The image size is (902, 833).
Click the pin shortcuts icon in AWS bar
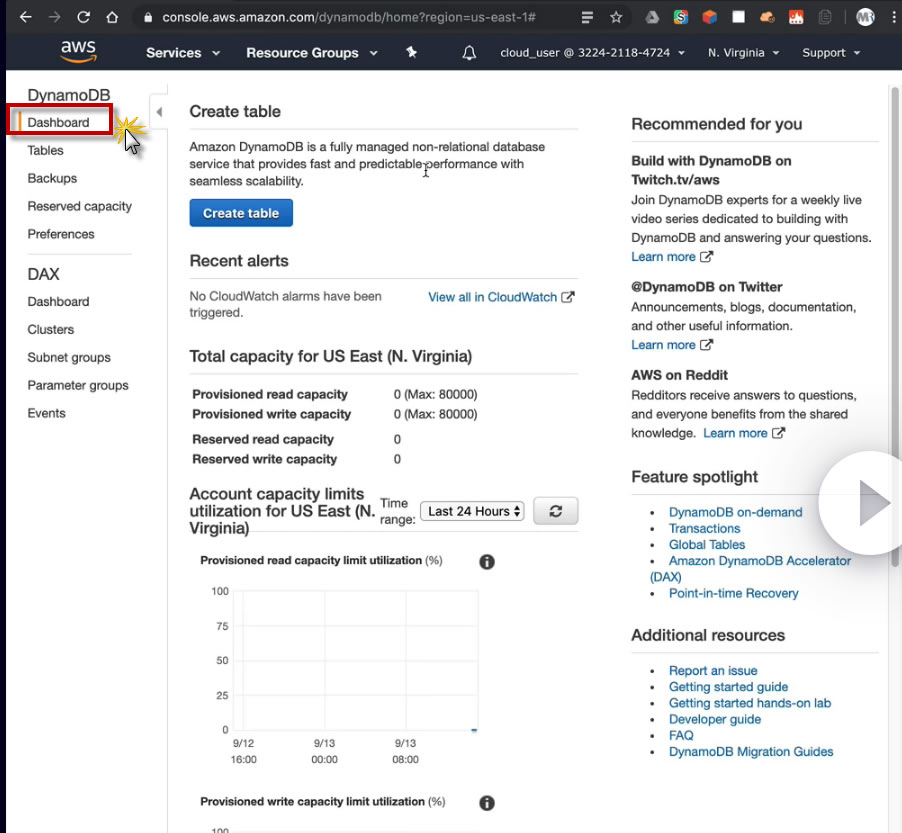tap(411, 52)
